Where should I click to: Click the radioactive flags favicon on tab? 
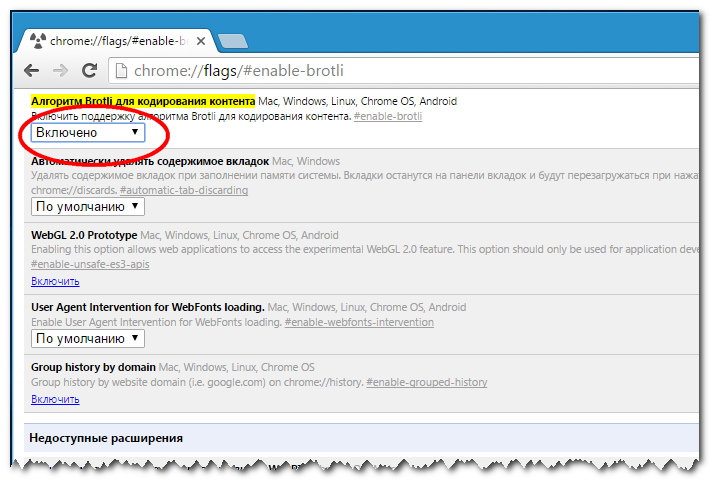coord(38,41)
